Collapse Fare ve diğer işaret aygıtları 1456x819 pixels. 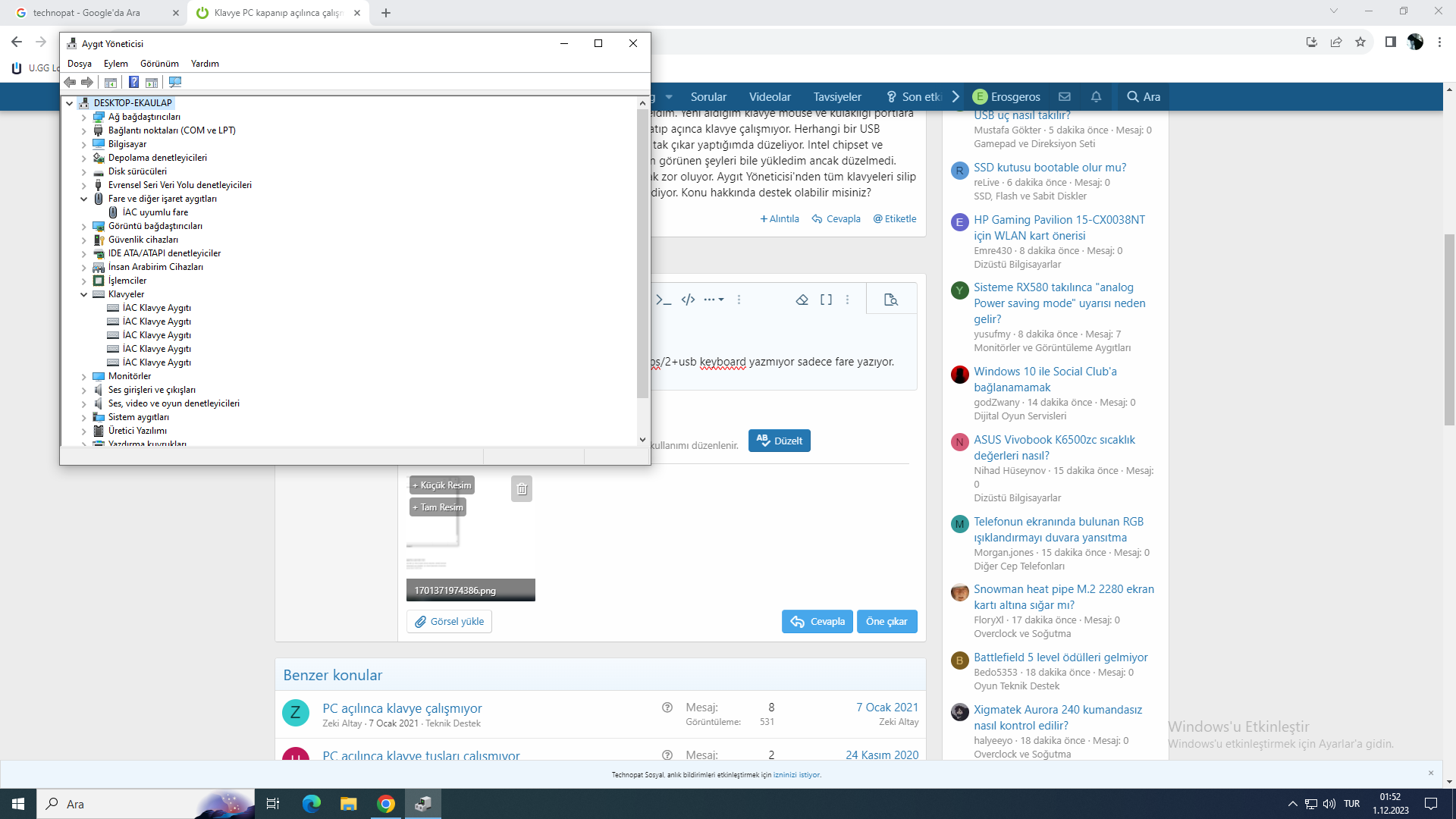(x=84, y=199)
